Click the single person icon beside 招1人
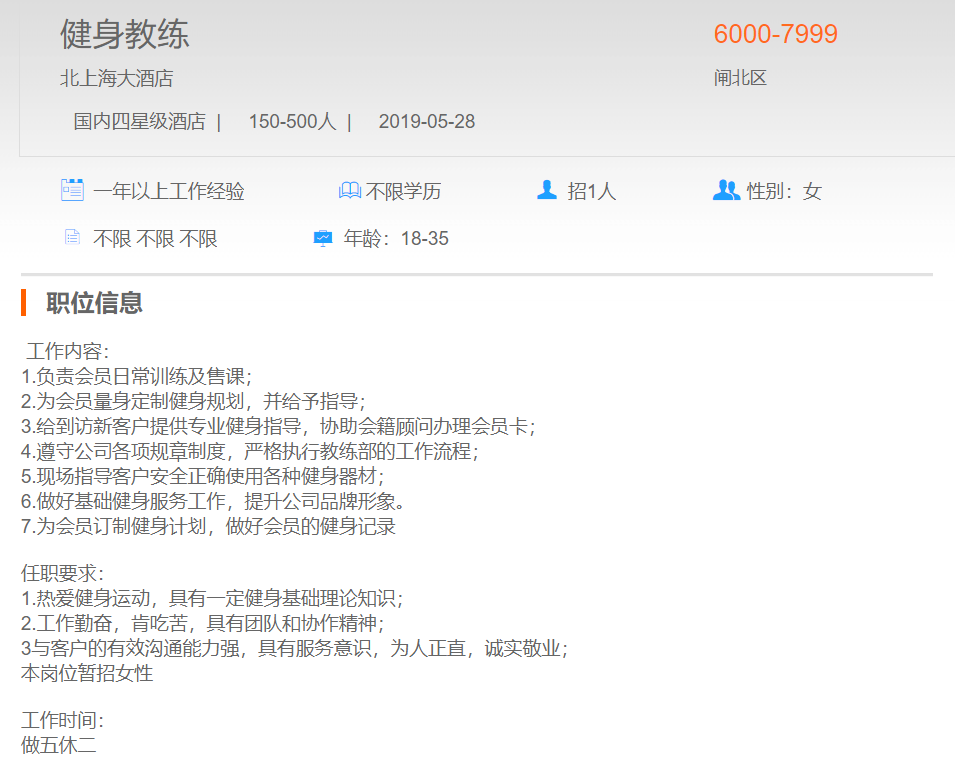The width and height of the screenshot is (955, 765). [x=547, y=190]
